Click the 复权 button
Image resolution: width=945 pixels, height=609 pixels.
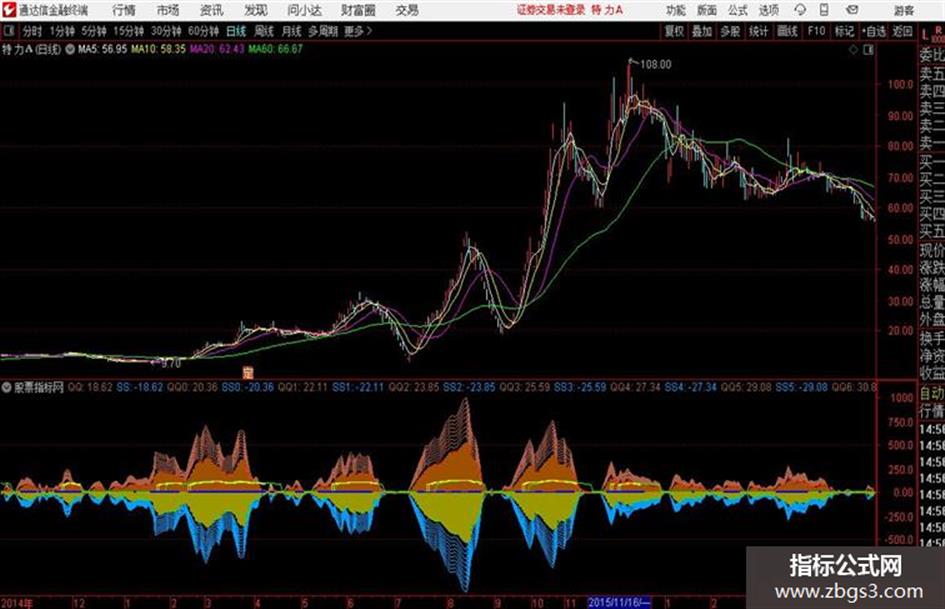coord(674,31)
